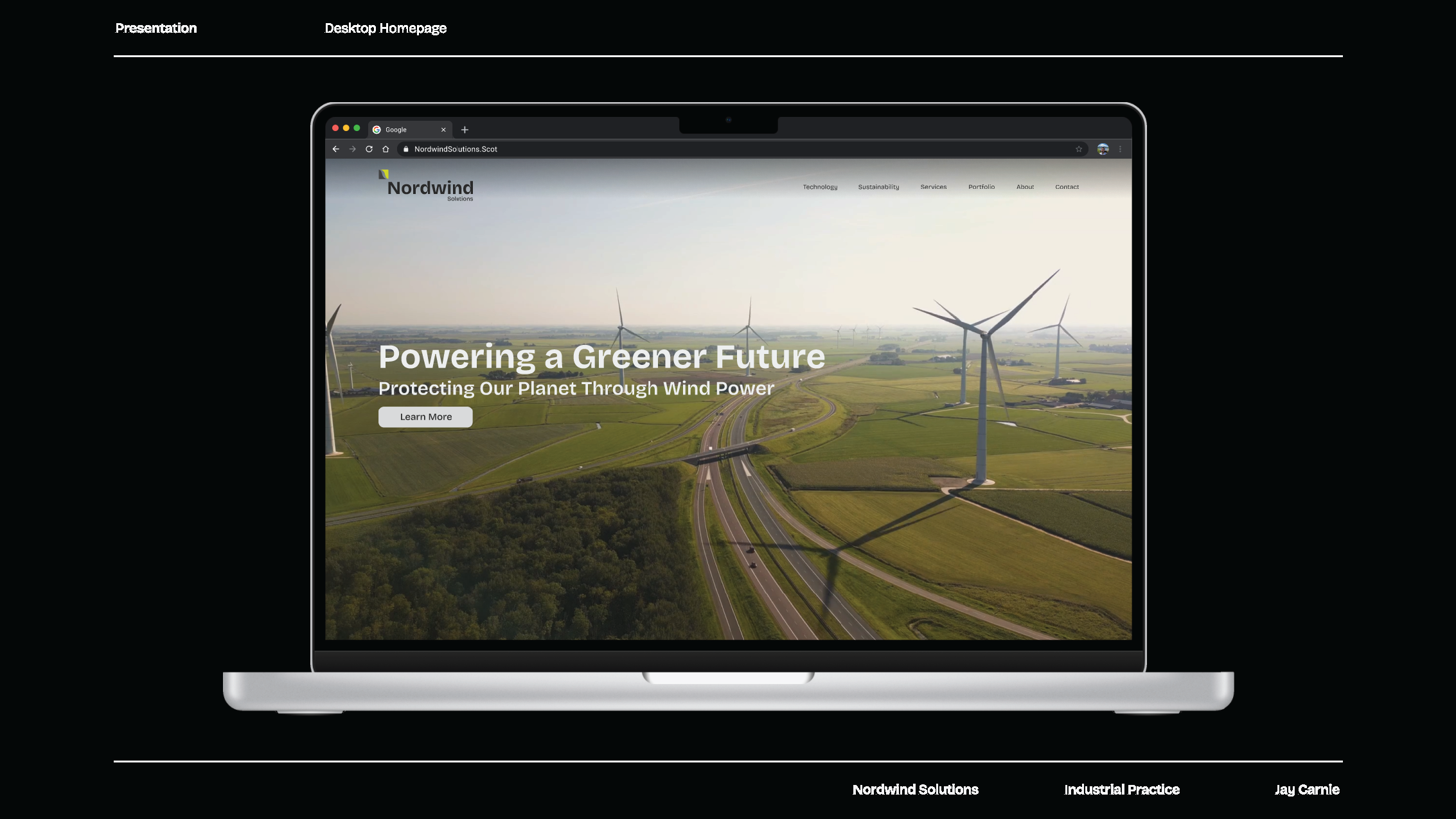This screenshot has height=819, width=1456.
Task: Open the Portfolio nav link
Action: pyautogui.click(x=981, y=187)
